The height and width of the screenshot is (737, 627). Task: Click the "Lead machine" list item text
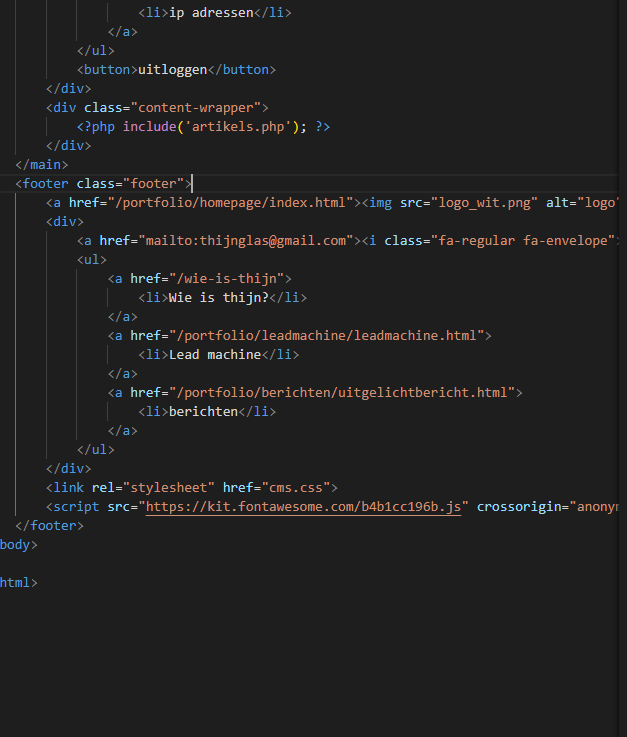[214, 354]
